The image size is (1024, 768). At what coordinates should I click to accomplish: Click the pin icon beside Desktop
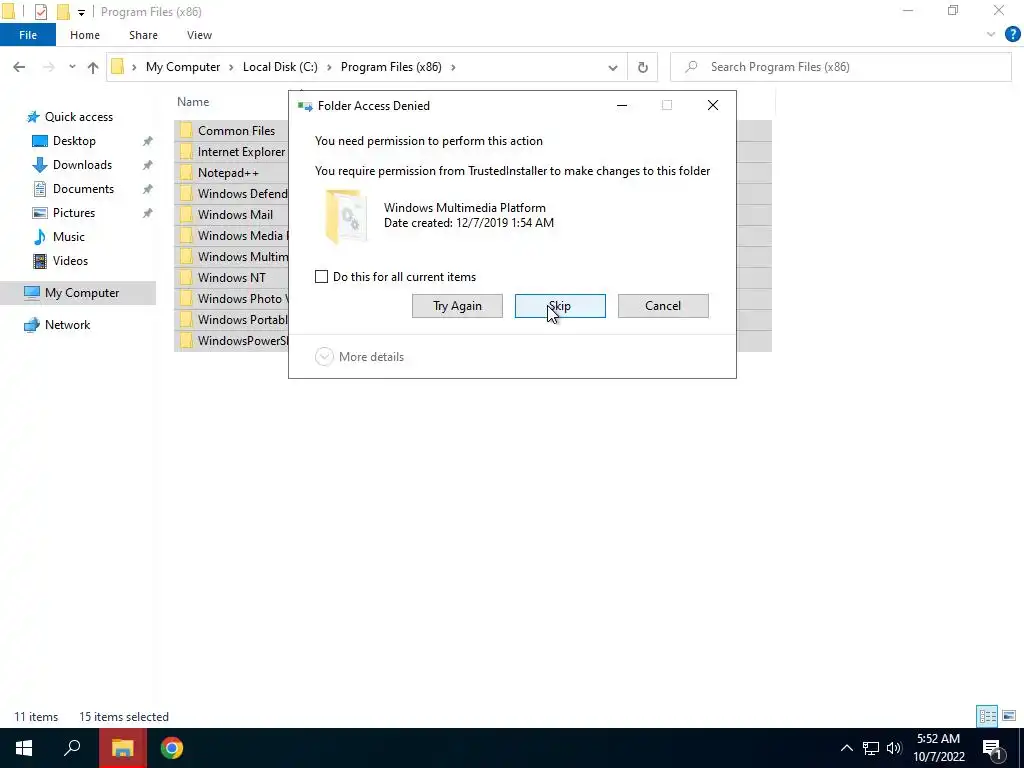[148, 141]
